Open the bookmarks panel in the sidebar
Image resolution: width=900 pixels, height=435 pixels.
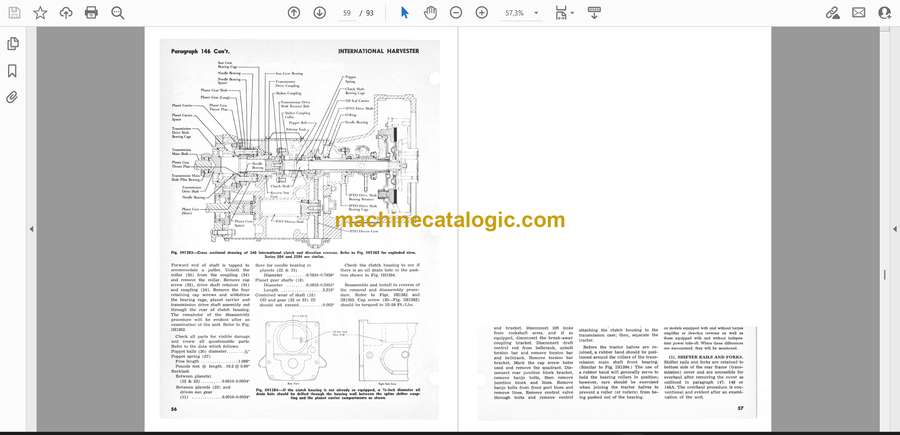pyautogui.click(x=12, y=71)
